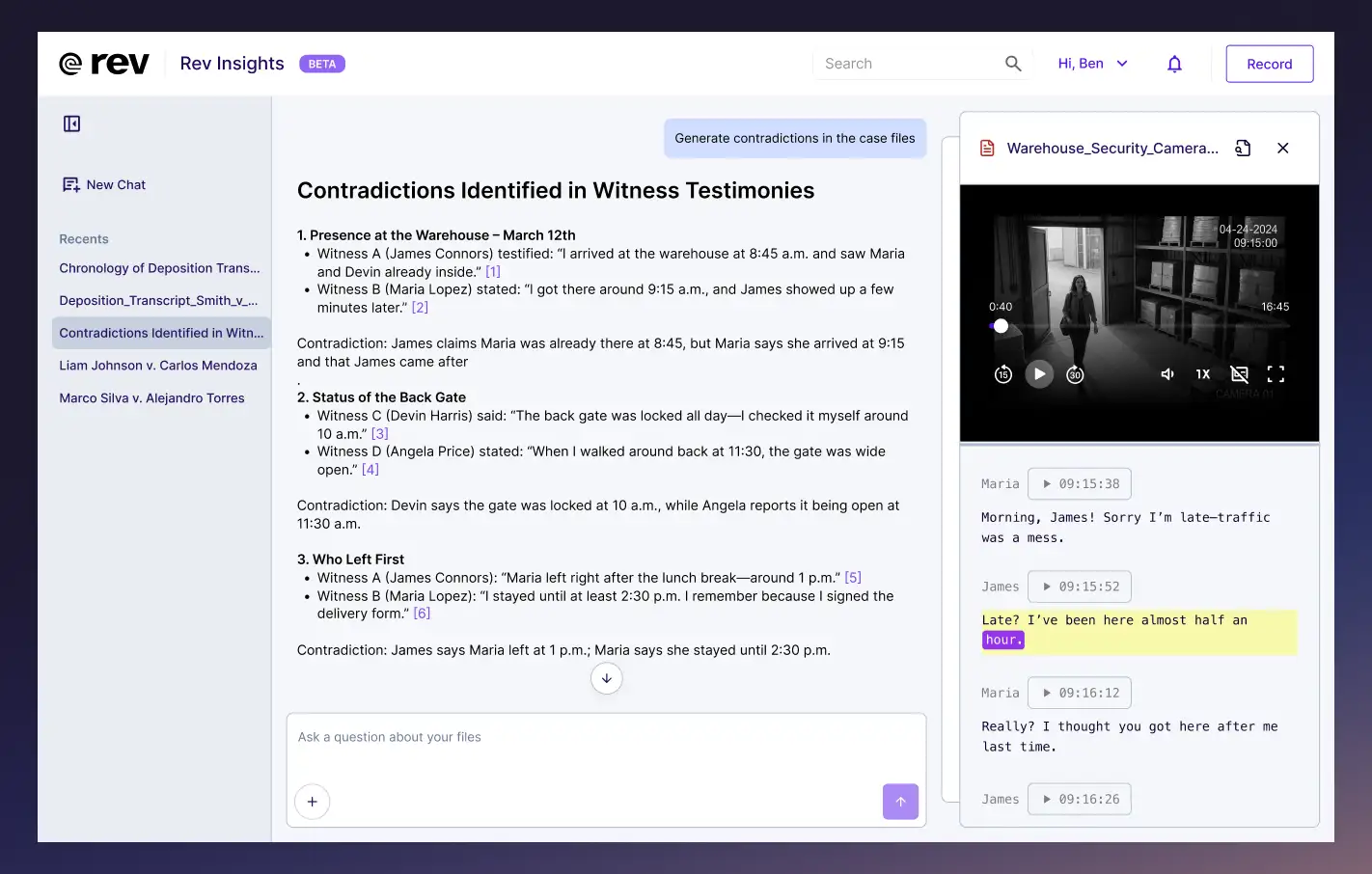Image resolution: width=1372 pixels, height=874 pixels.
Task: Open the Liam Johnson v. Carlos Mendoza chat
Action: point(158,365)
